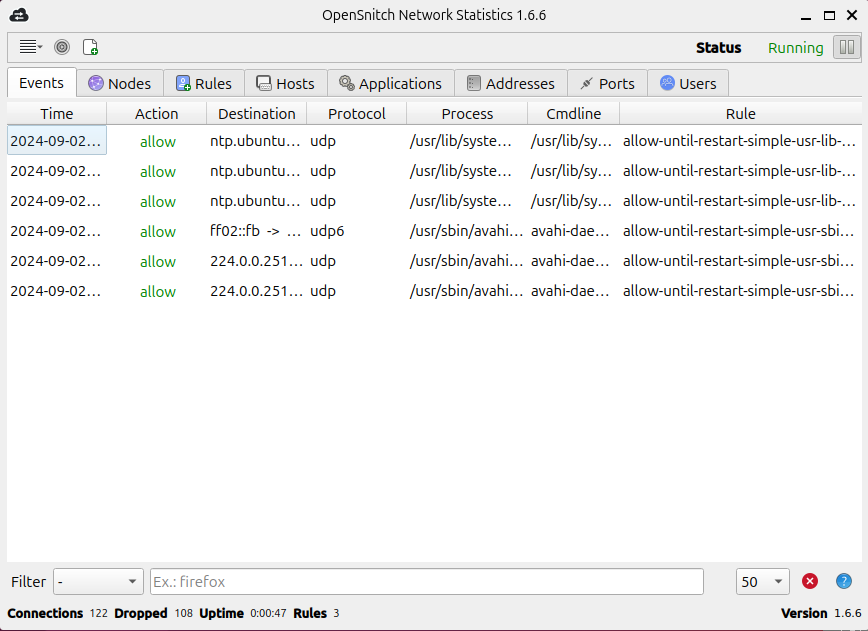This screenshot has height=631, width=868.
Task: View the Users tab
Action: (x=688, y=84)
